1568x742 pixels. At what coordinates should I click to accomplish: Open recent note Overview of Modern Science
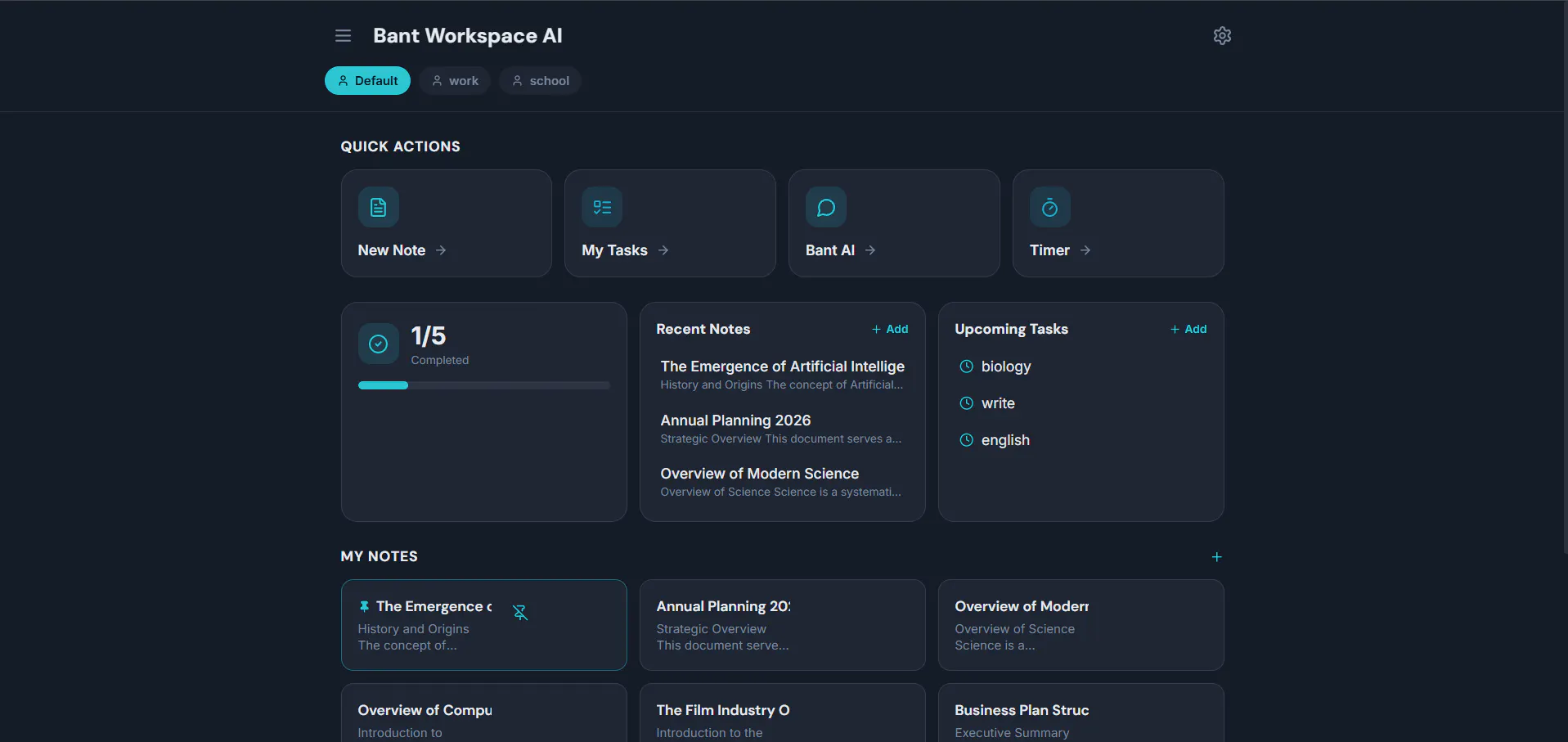coord(783,482)
